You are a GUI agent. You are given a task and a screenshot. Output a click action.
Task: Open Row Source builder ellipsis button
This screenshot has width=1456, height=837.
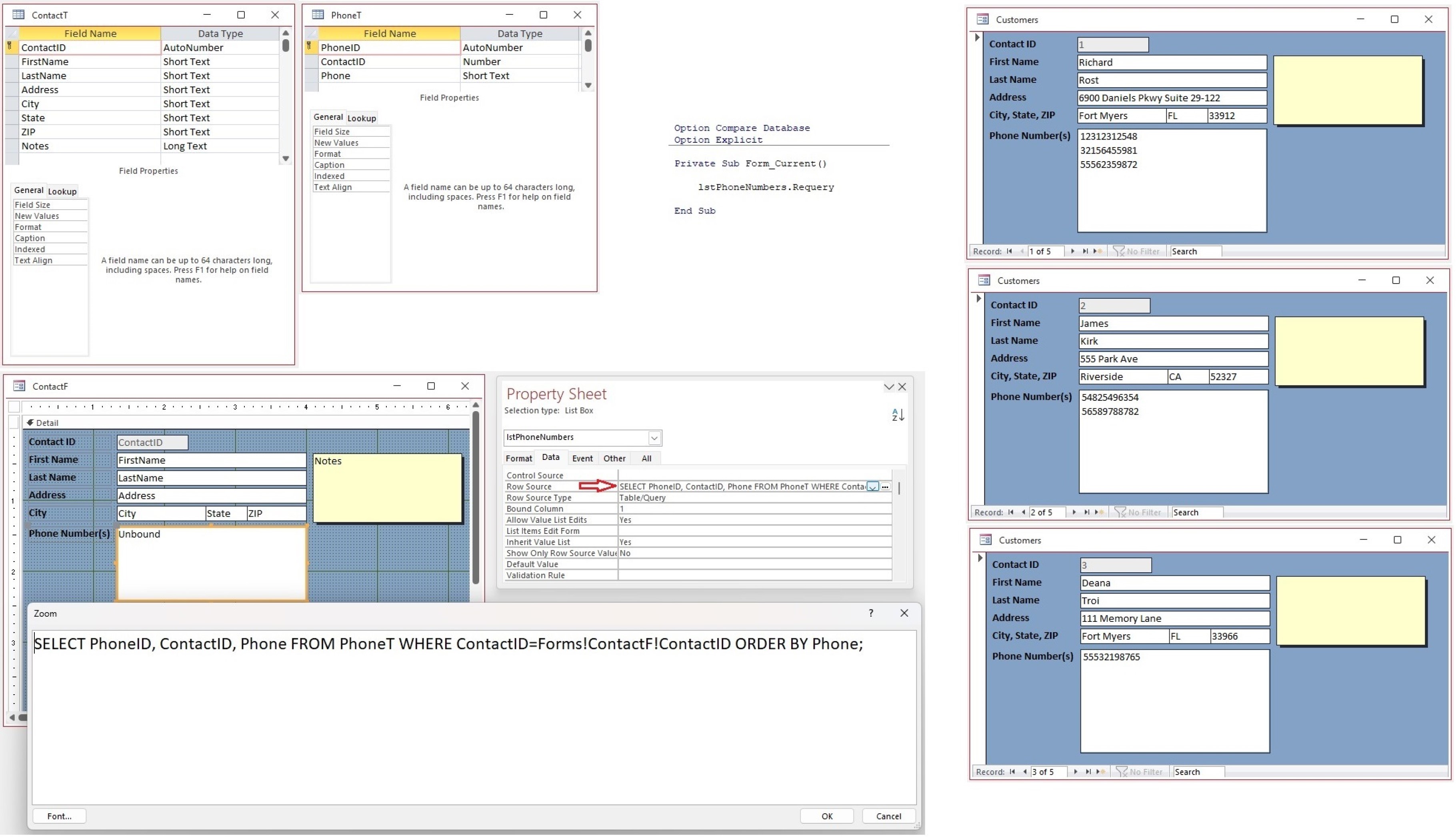[885, 487]
